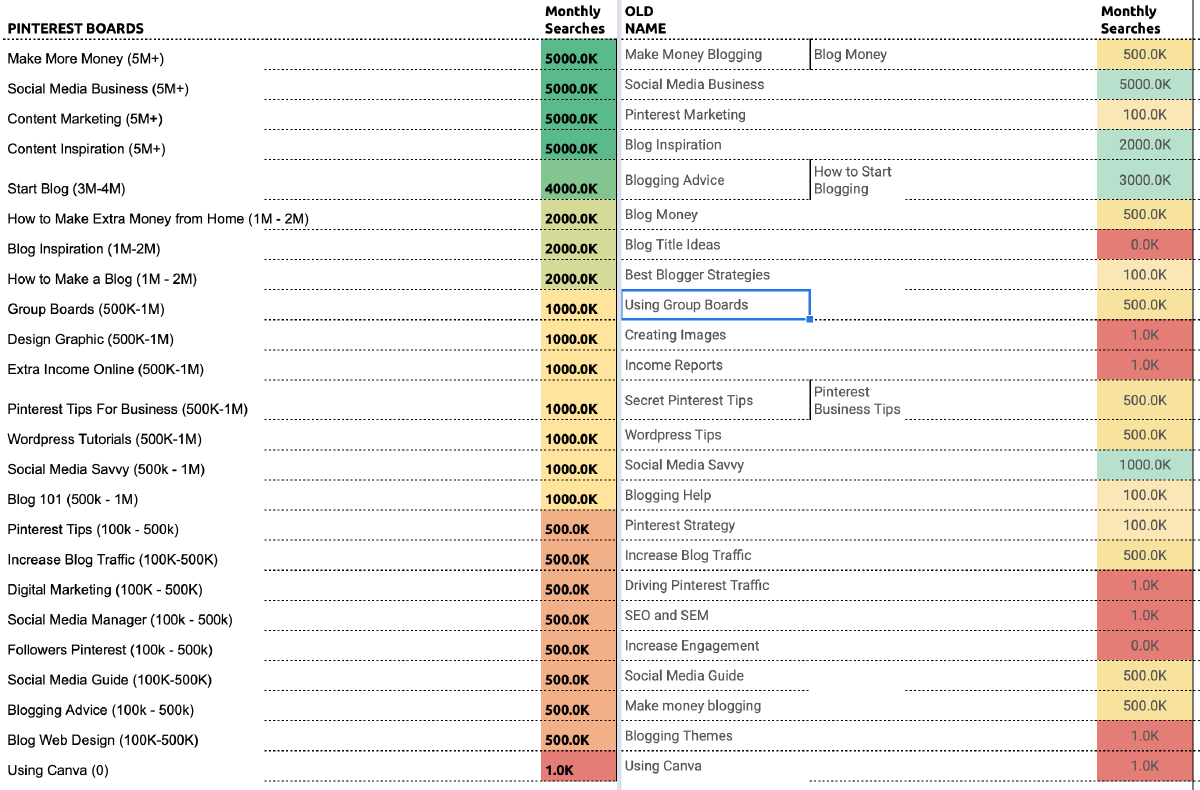Select the "Blogging Themes" cell
The image size is (1200, 790).
click(678, 736)
